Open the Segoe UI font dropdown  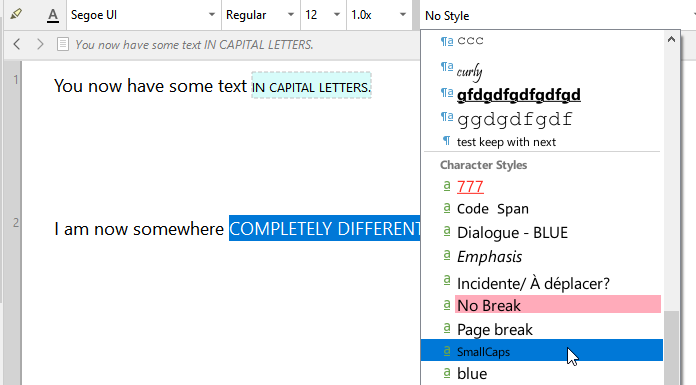(143, 15)
